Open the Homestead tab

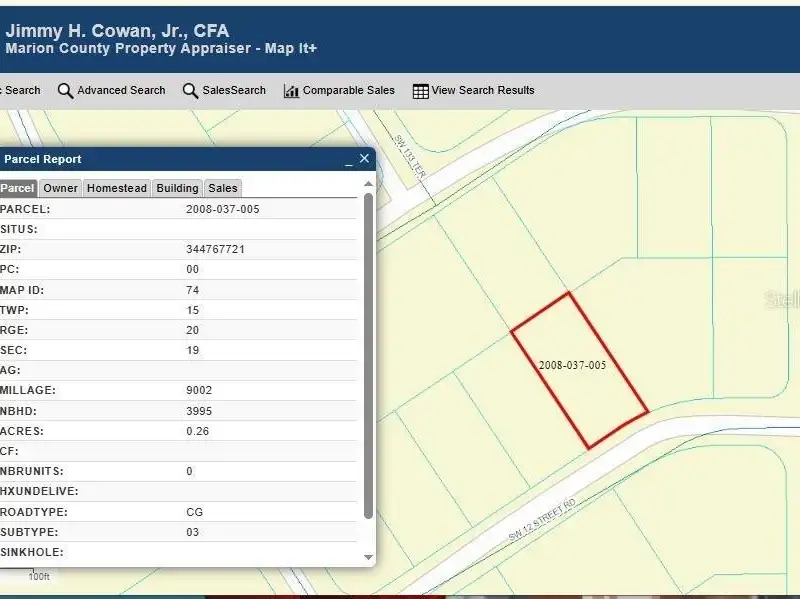coord(117,188)
